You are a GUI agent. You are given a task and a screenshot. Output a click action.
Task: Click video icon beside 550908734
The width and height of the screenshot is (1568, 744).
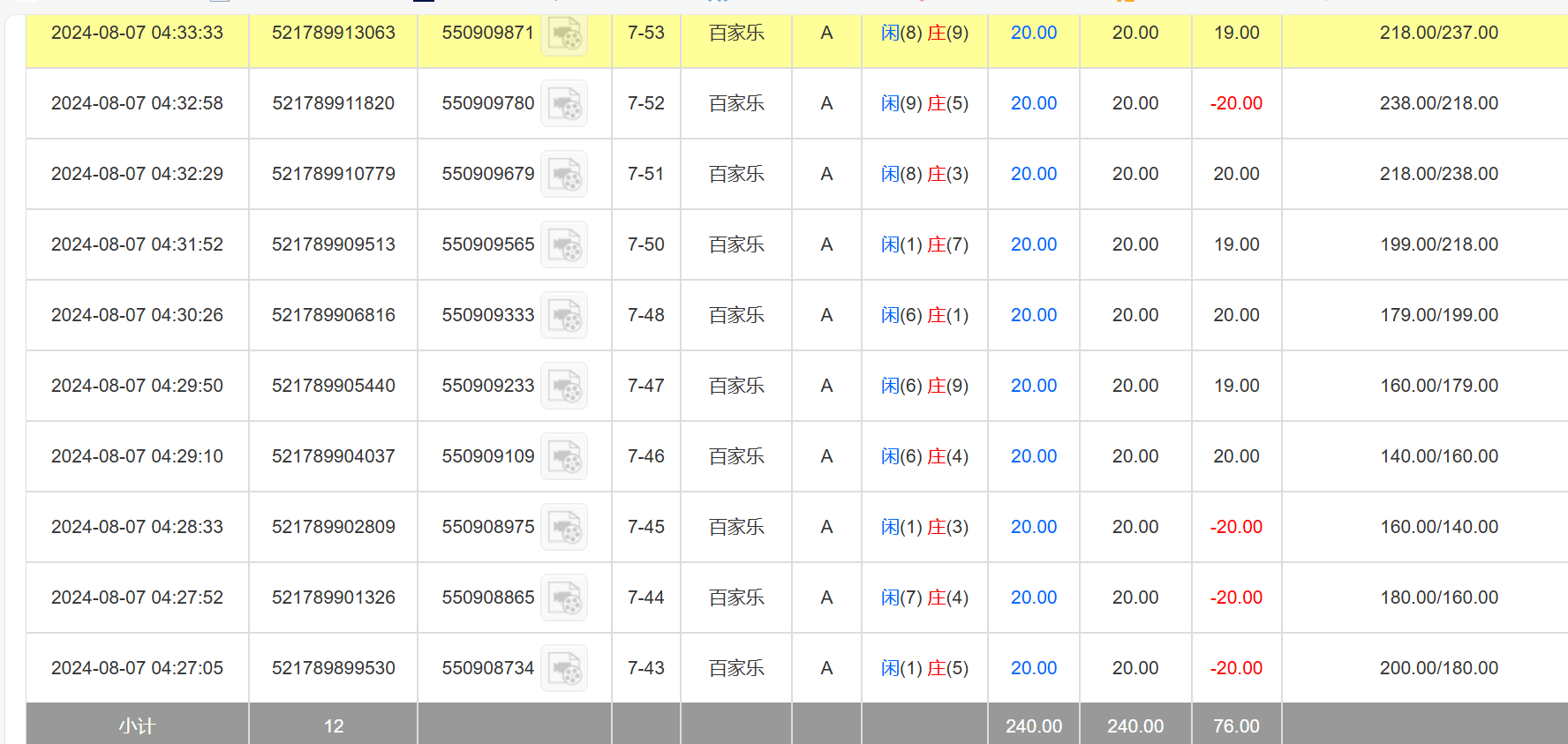(x=564, y=669)
